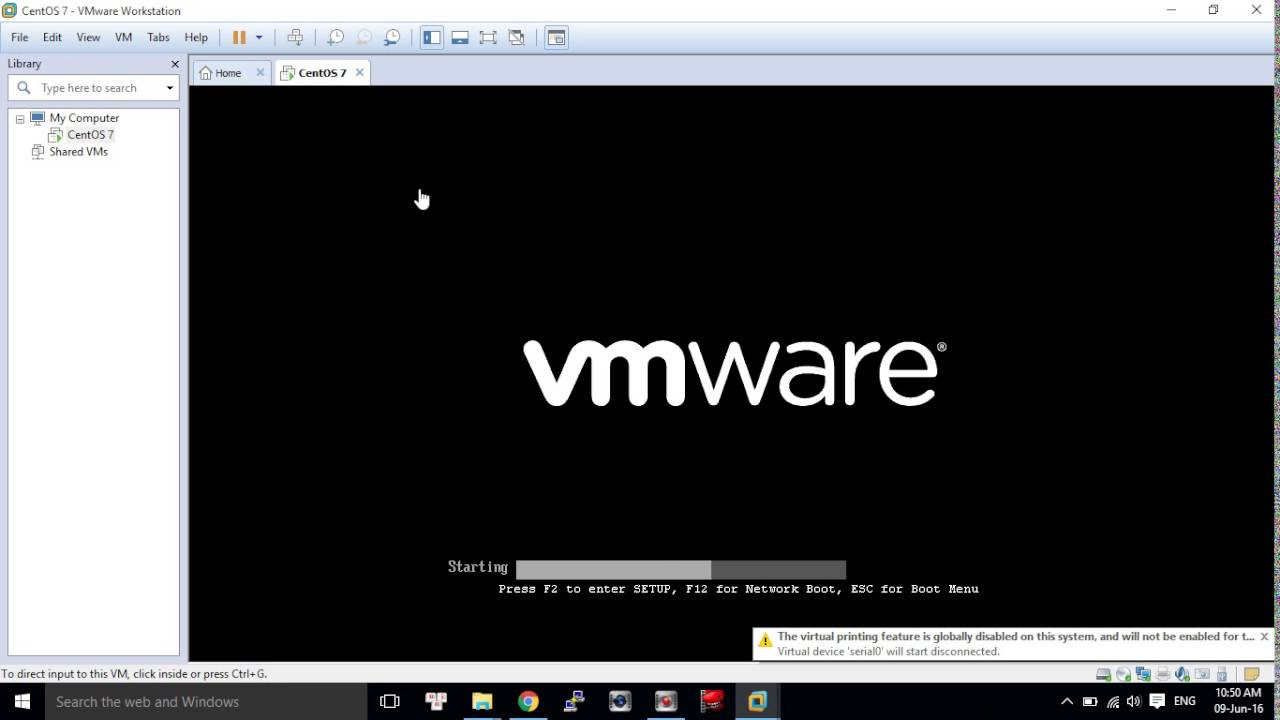Click the printer device status icon
The image size is (1280, 720).
pos(1163,674)
